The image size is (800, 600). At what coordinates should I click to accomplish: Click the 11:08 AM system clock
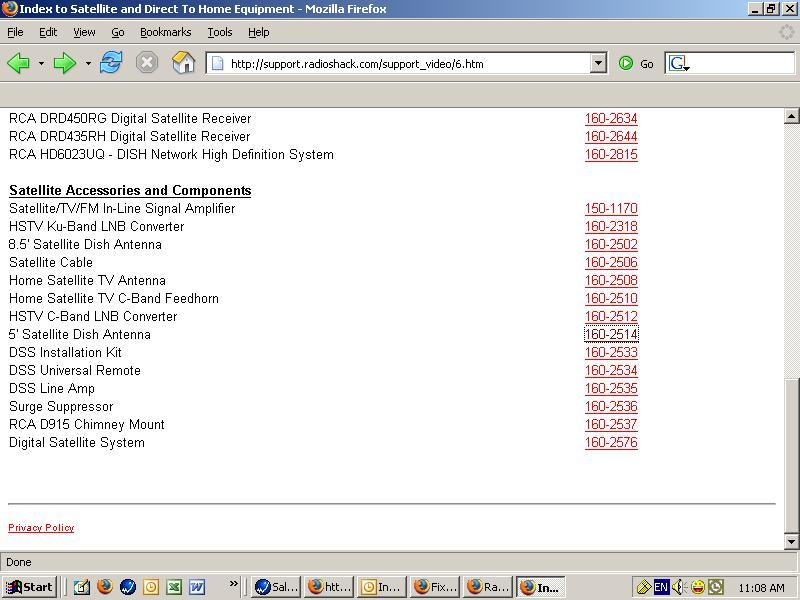tap(761, 588)
